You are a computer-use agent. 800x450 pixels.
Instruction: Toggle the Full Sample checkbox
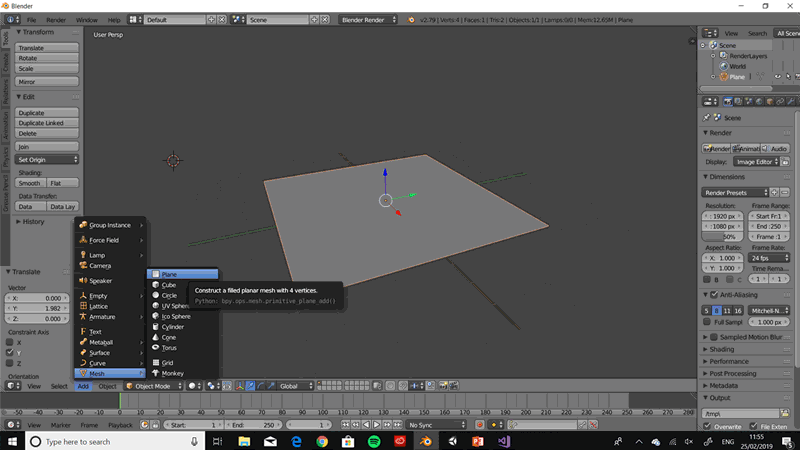707,322
